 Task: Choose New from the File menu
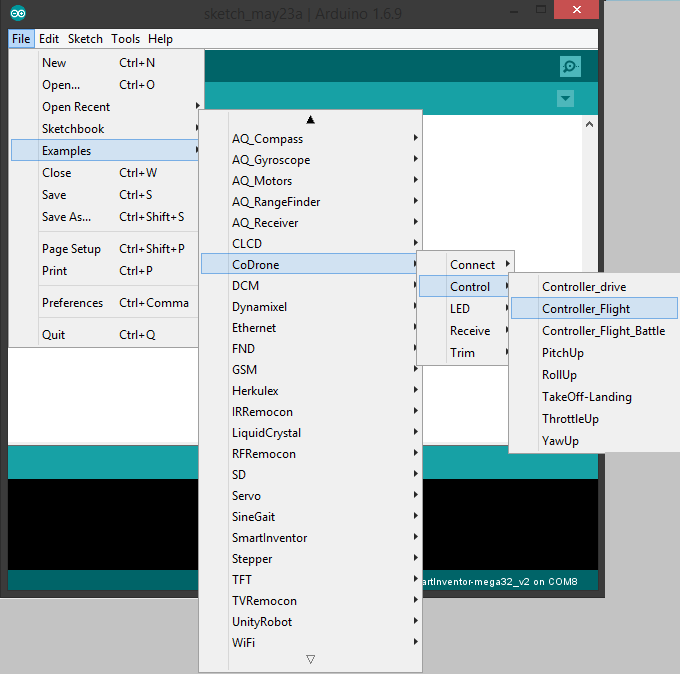(x=105, y=63)
